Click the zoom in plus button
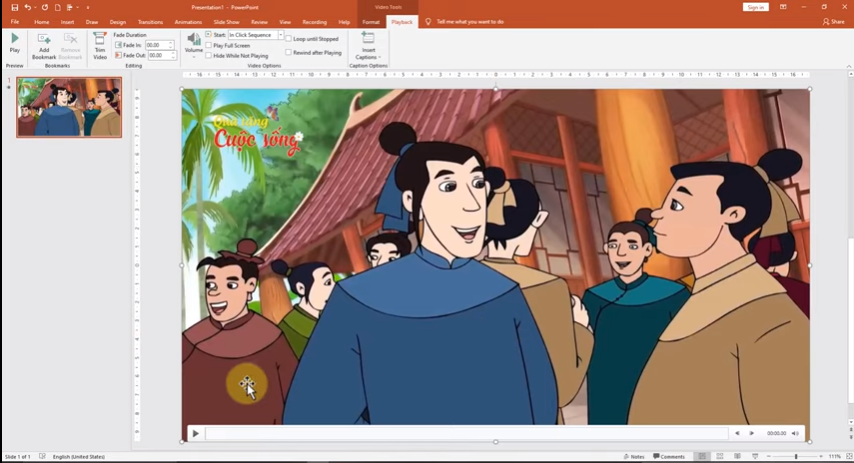The height and width of the screenshot is (463, 854). pyautogui.click(x=821, y=456)
